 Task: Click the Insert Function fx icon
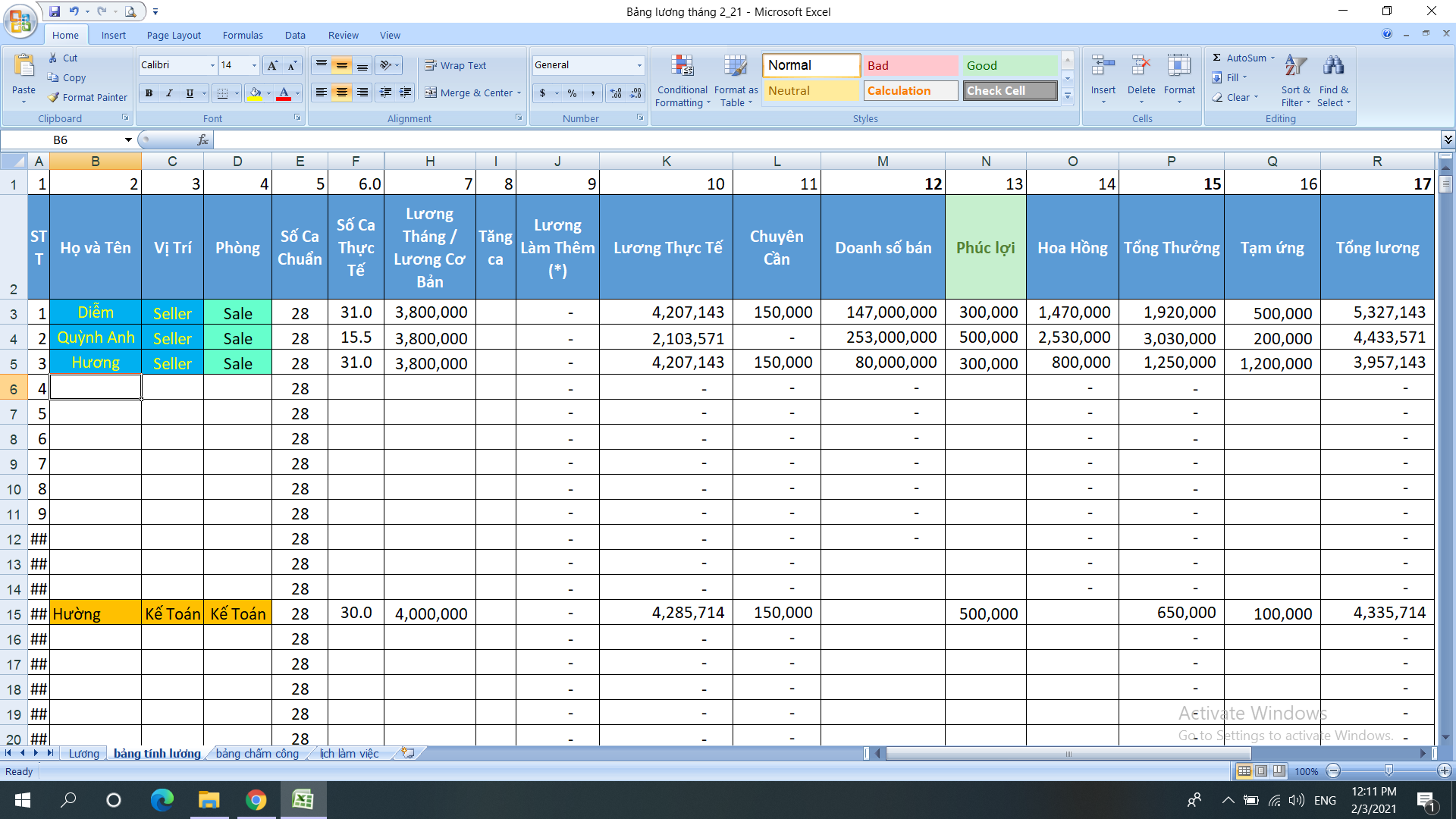[x=202, y=140]
